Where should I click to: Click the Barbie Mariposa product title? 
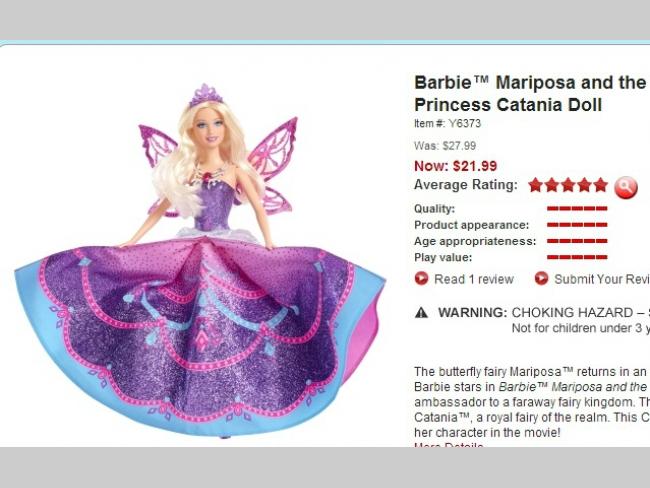click(532, 94)
